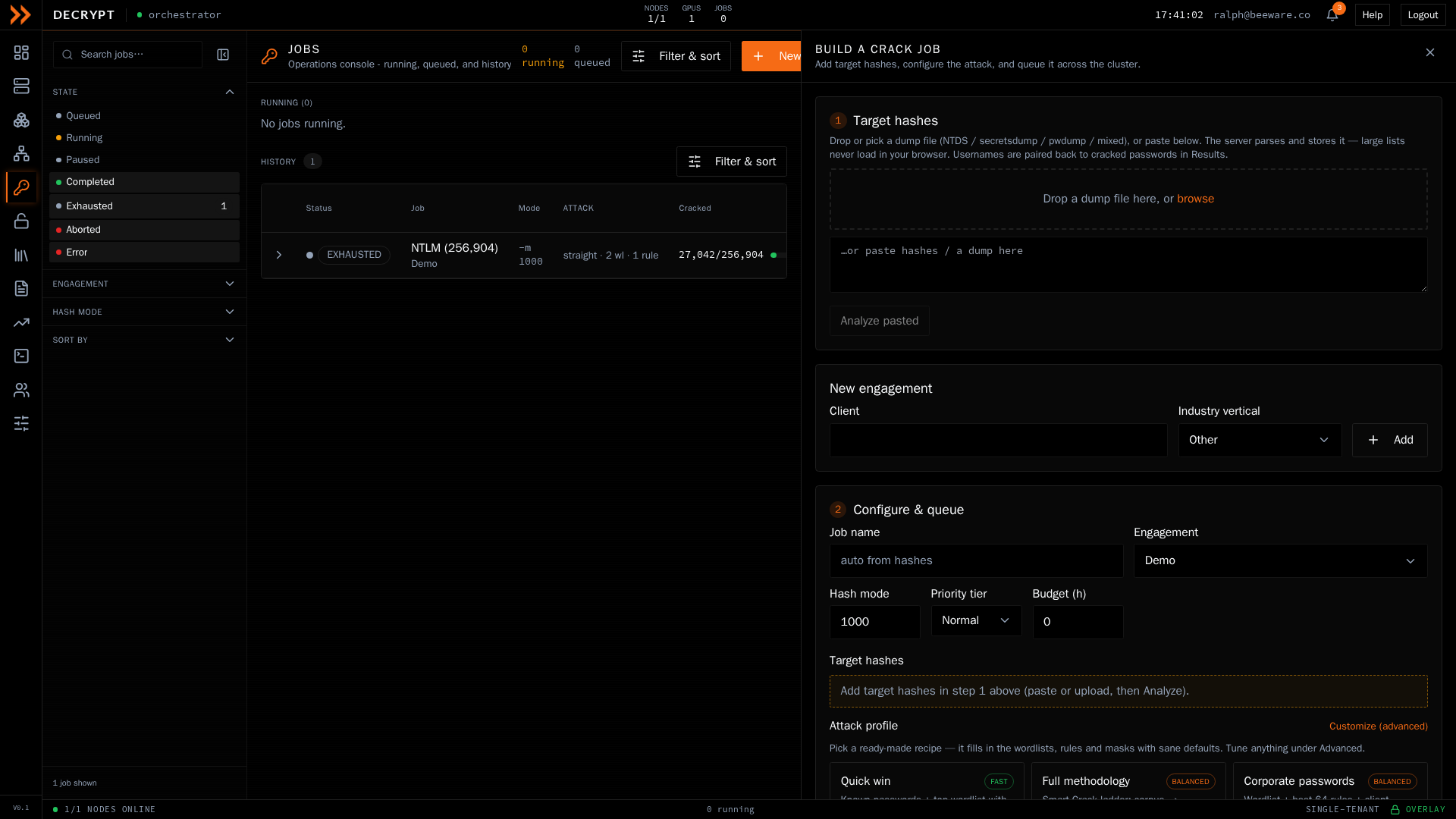Open the stacked cubes icon in sidebar
Screen dimensions: 1456x819
[21, 120]
